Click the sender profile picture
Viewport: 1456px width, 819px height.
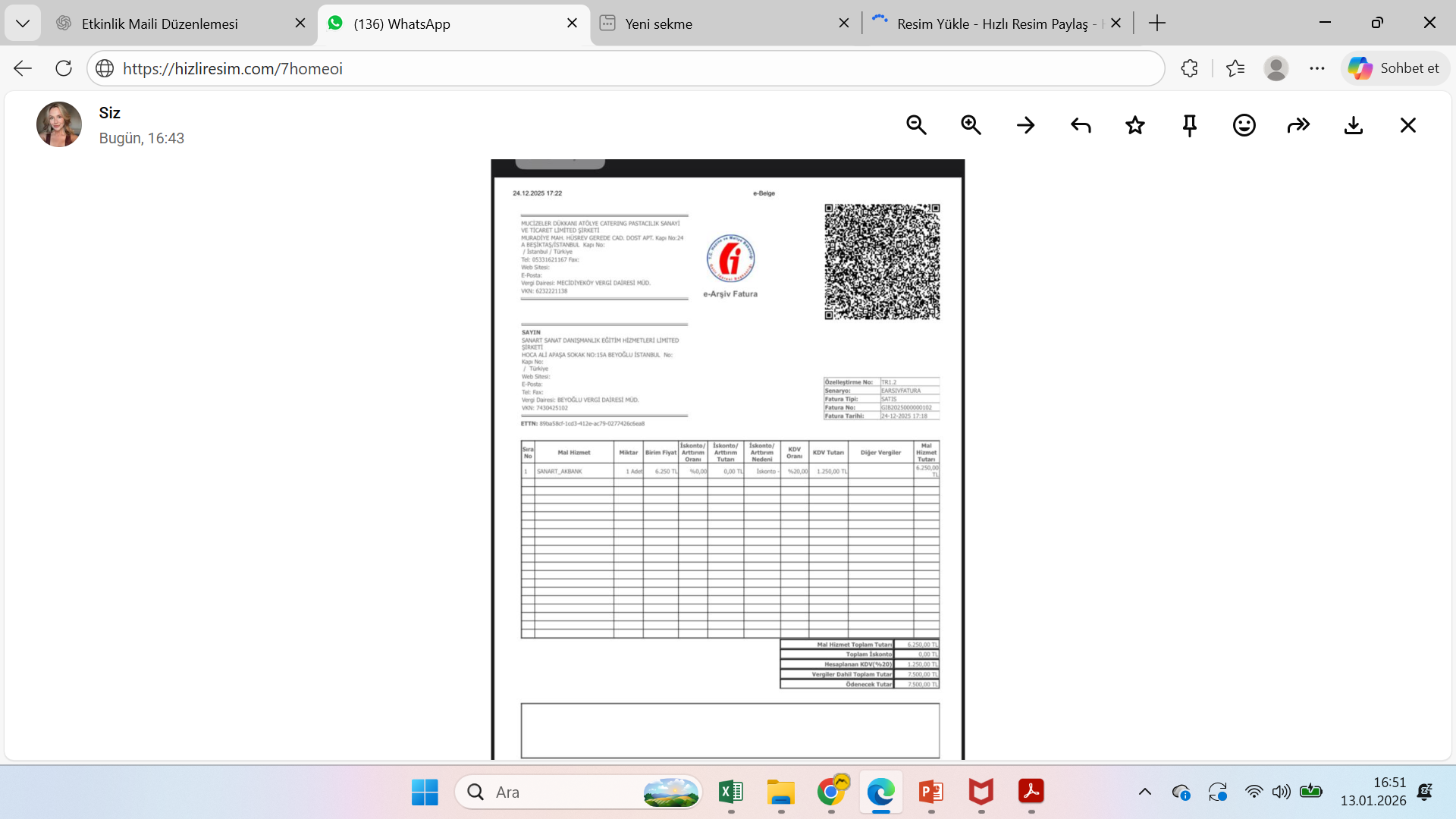59,124
